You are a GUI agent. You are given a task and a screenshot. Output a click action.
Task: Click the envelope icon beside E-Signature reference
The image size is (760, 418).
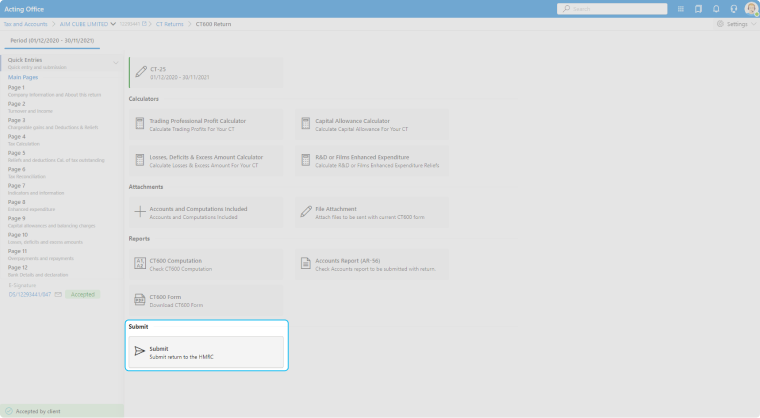pos(59,294)
